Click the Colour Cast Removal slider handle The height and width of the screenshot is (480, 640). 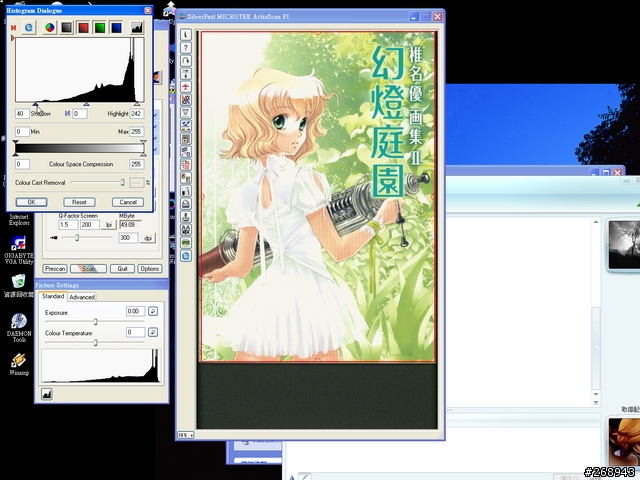click(122, 182)
